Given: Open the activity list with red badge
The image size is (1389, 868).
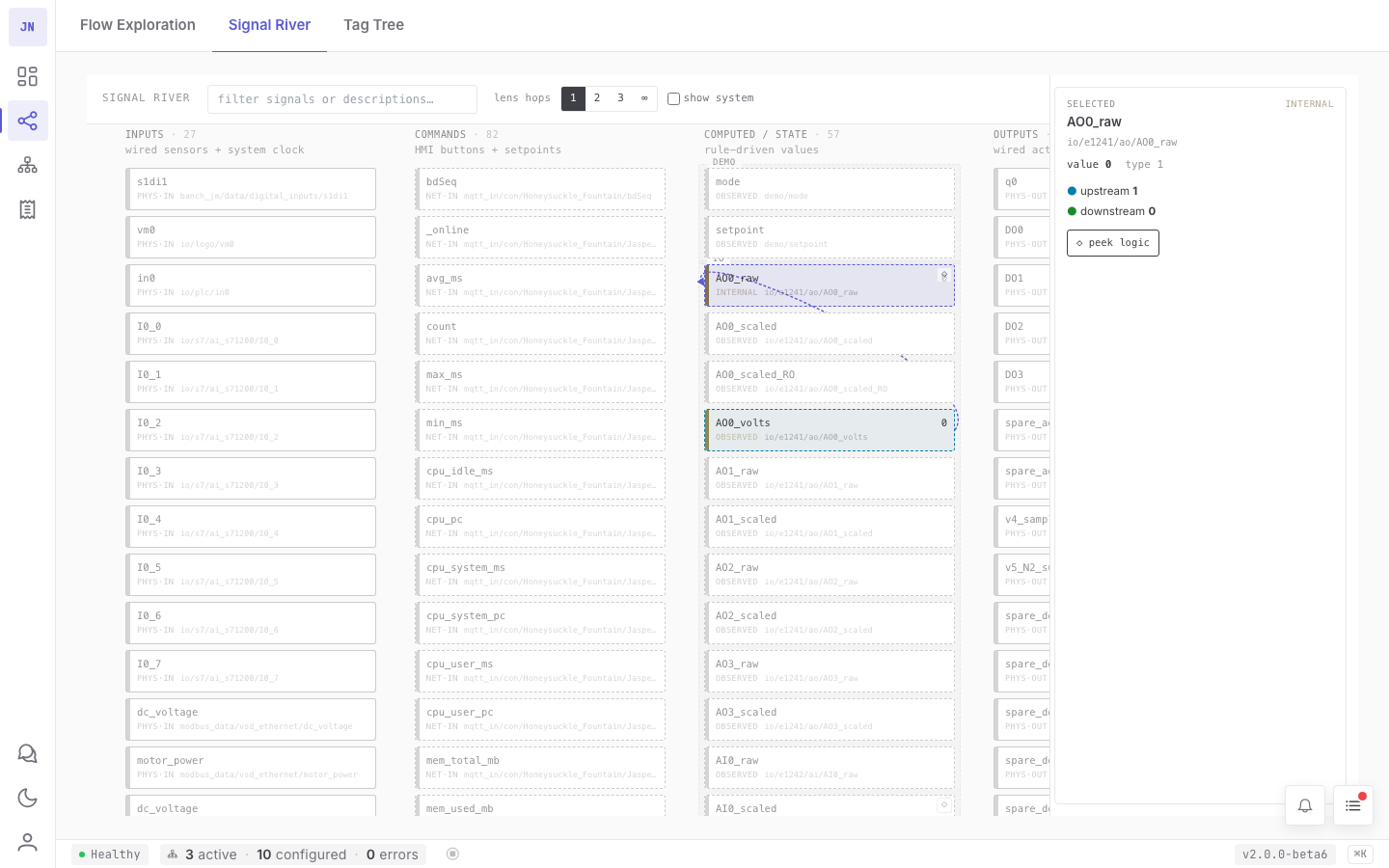Looking at the screenshot, I should (1353, 805).
